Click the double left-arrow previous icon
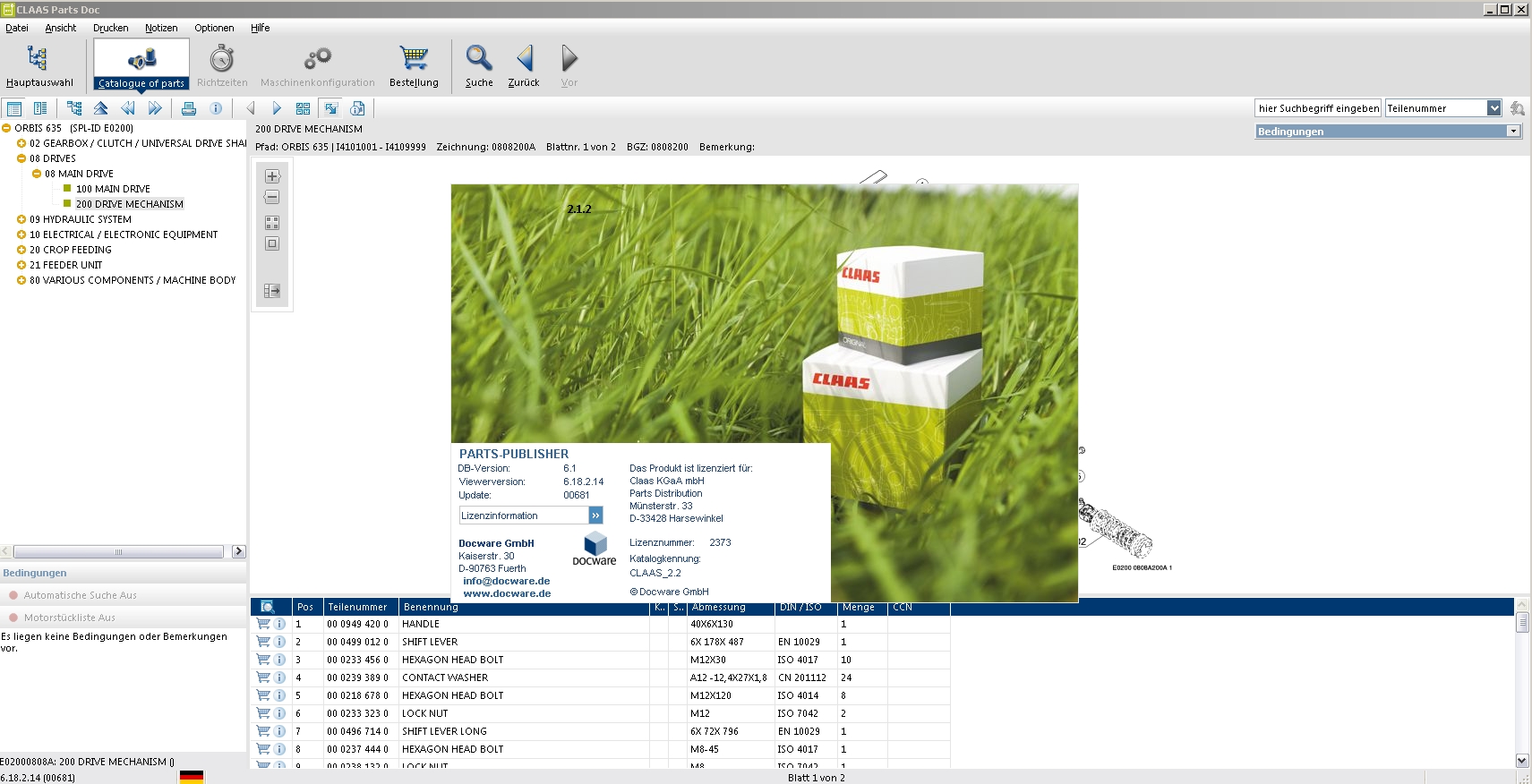The image size is (1532, 784). pos(128,108)
